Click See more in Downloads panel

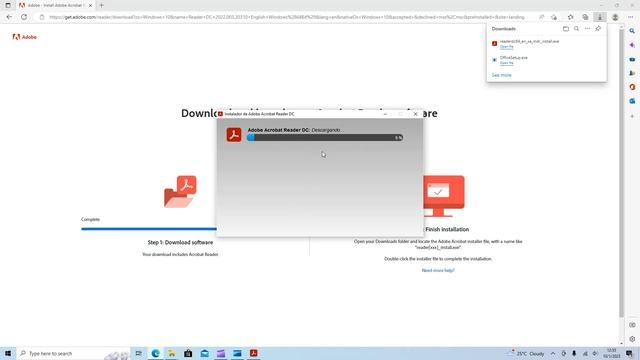(x=501, y=75)
